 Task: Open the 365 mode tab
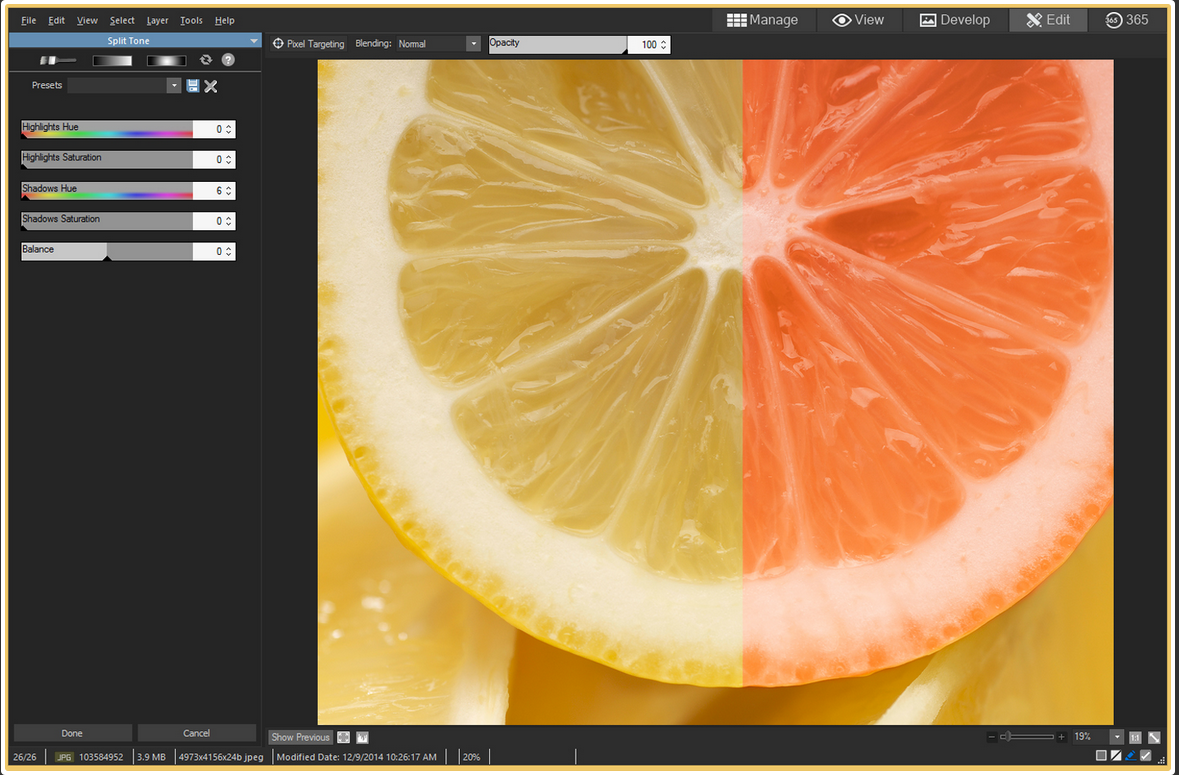(x=1127, y=20)
